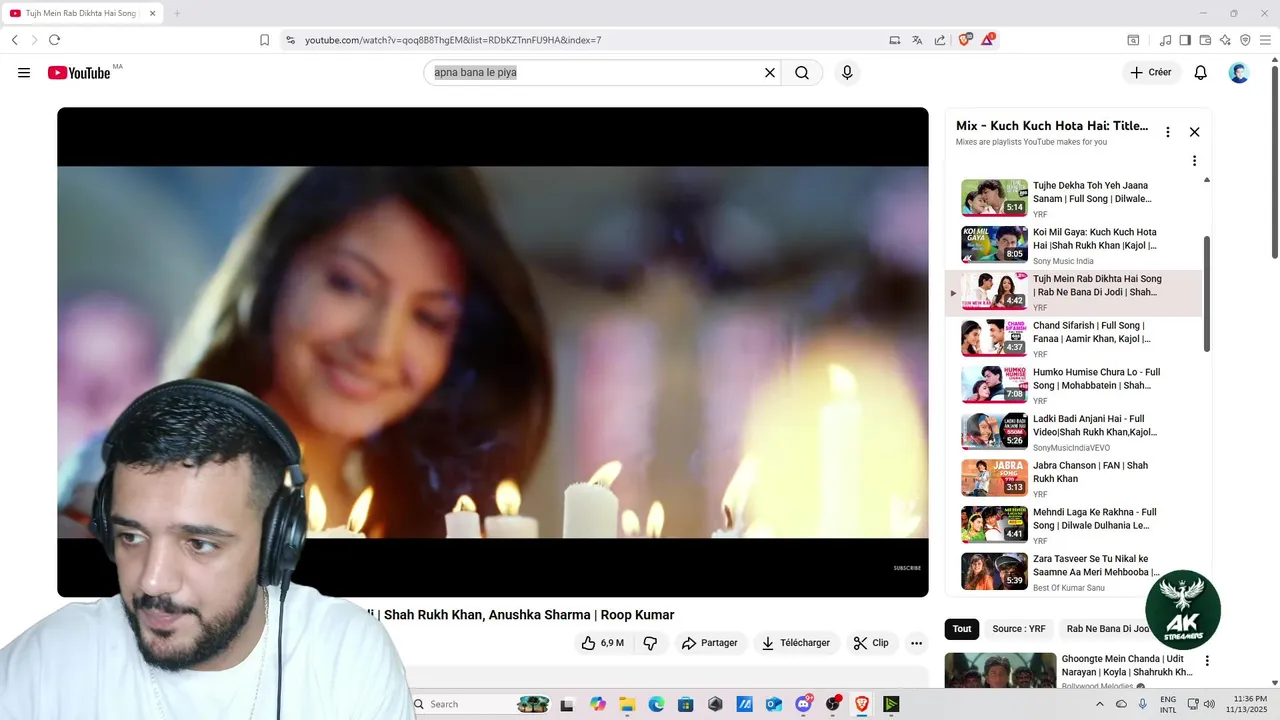
Task: Start voice search with the microphone
Action: coord(847,73)
